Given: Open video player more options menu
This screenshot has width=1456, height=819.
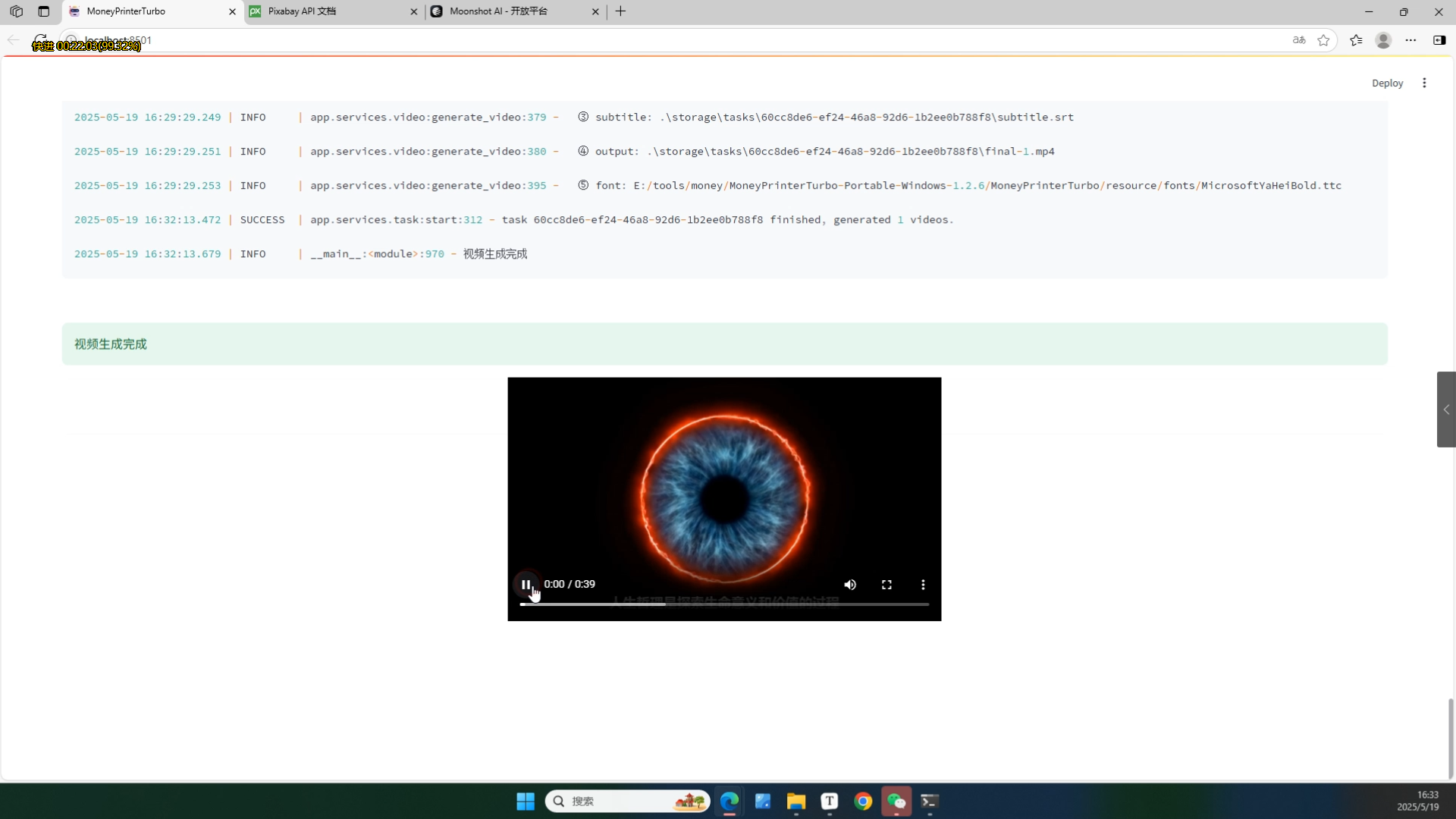Looking at the screenshot, I should [x=923, y=585].
